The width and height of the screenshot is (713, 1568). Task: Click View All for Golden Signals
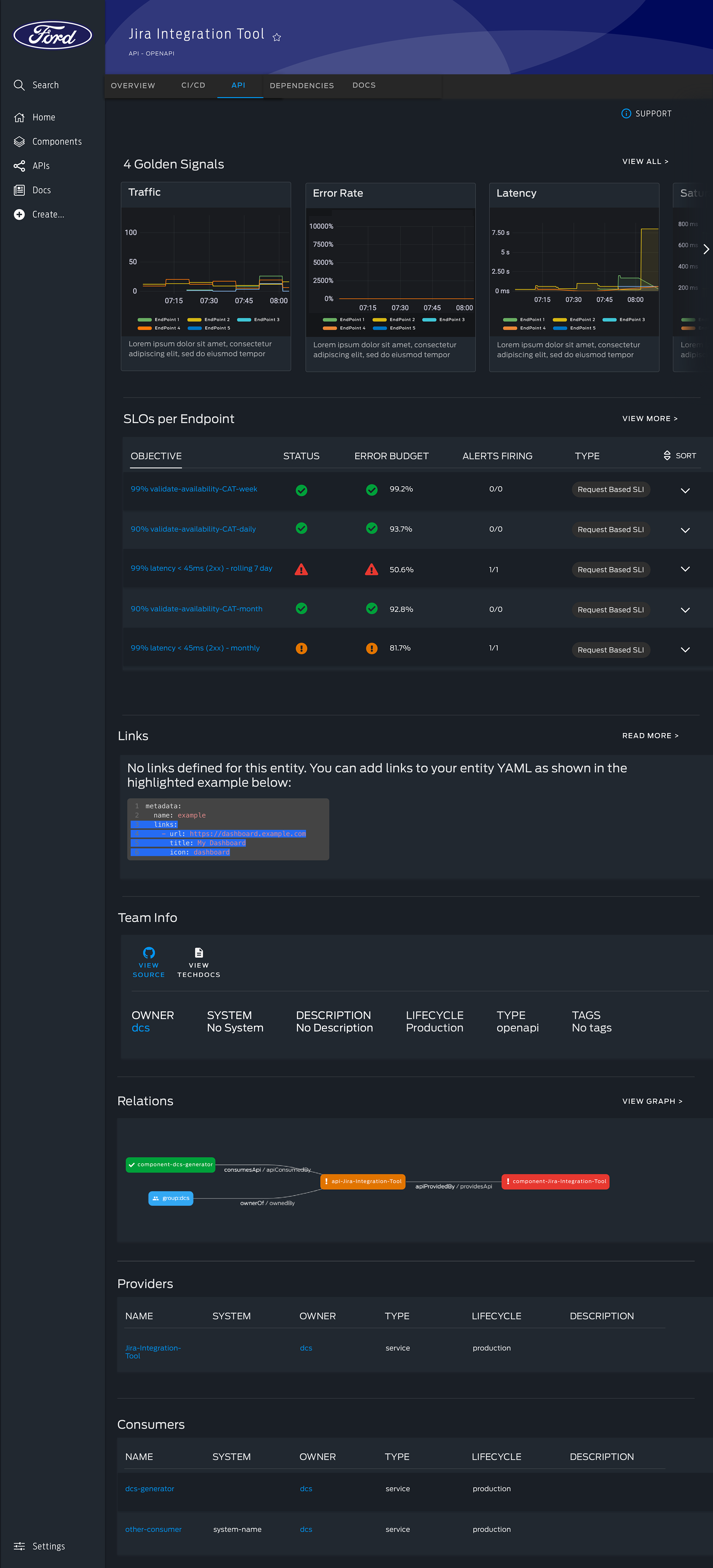[x=645, y=161]
